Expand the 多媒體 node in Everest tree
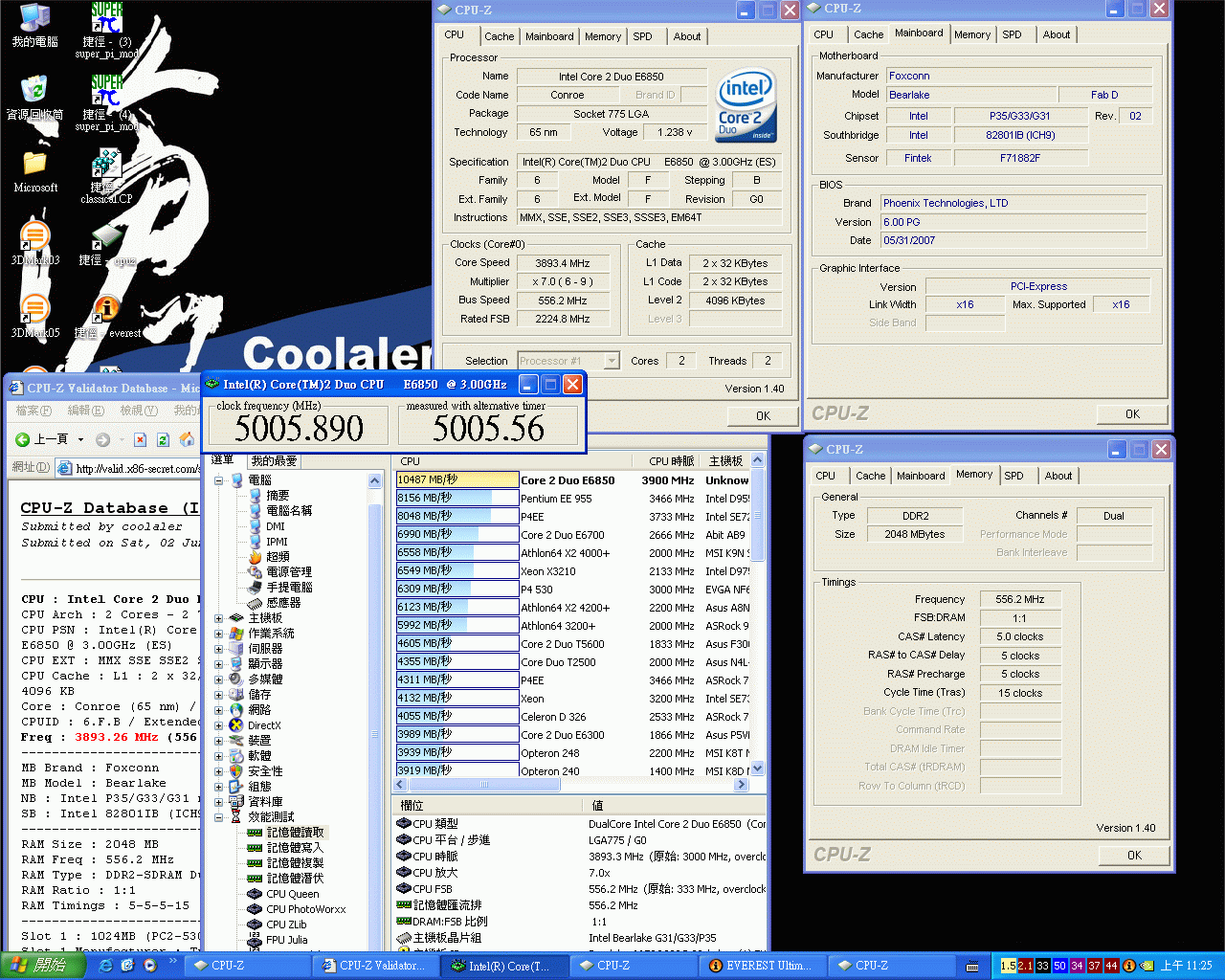1225x980 pixels. pyautogui.click(x=219, y=679)
